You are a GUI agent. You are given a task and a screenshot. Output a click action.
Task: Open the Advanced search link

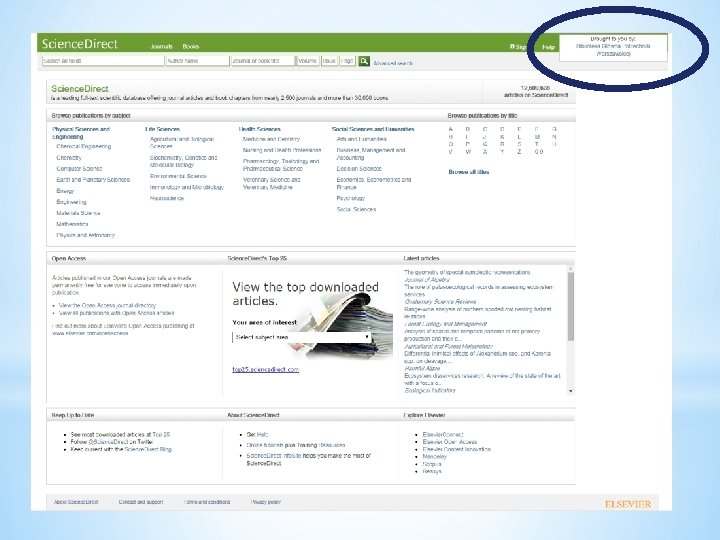point(393,63)
